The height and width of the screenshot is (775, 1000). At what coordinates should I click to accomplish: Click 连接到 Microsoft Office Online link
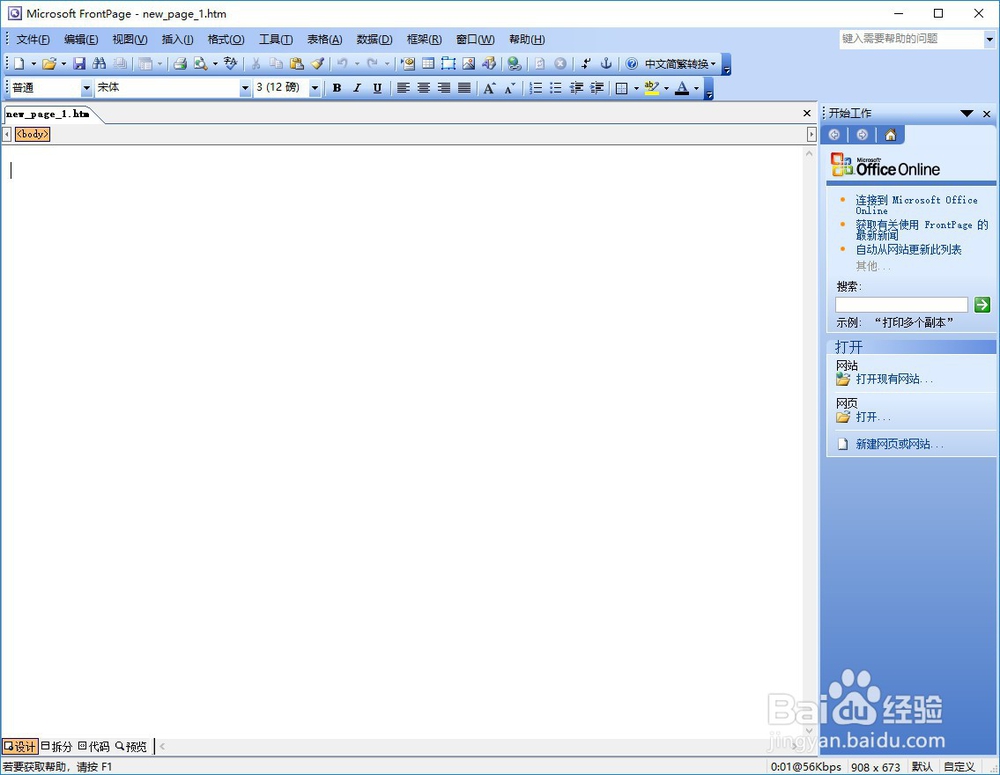point(916,205)
